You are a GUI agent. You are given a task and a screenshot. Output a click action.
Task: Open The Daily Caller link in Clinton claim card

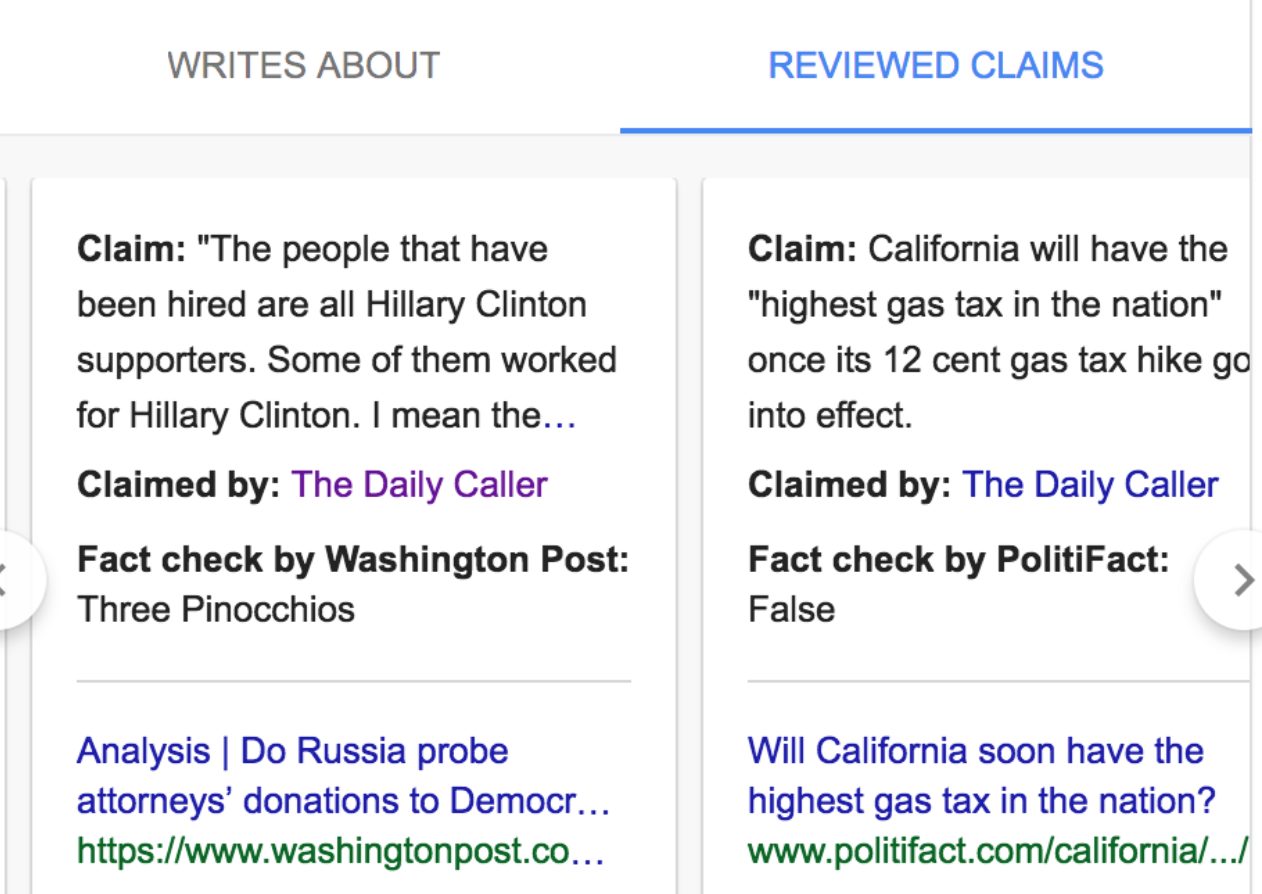419,485
